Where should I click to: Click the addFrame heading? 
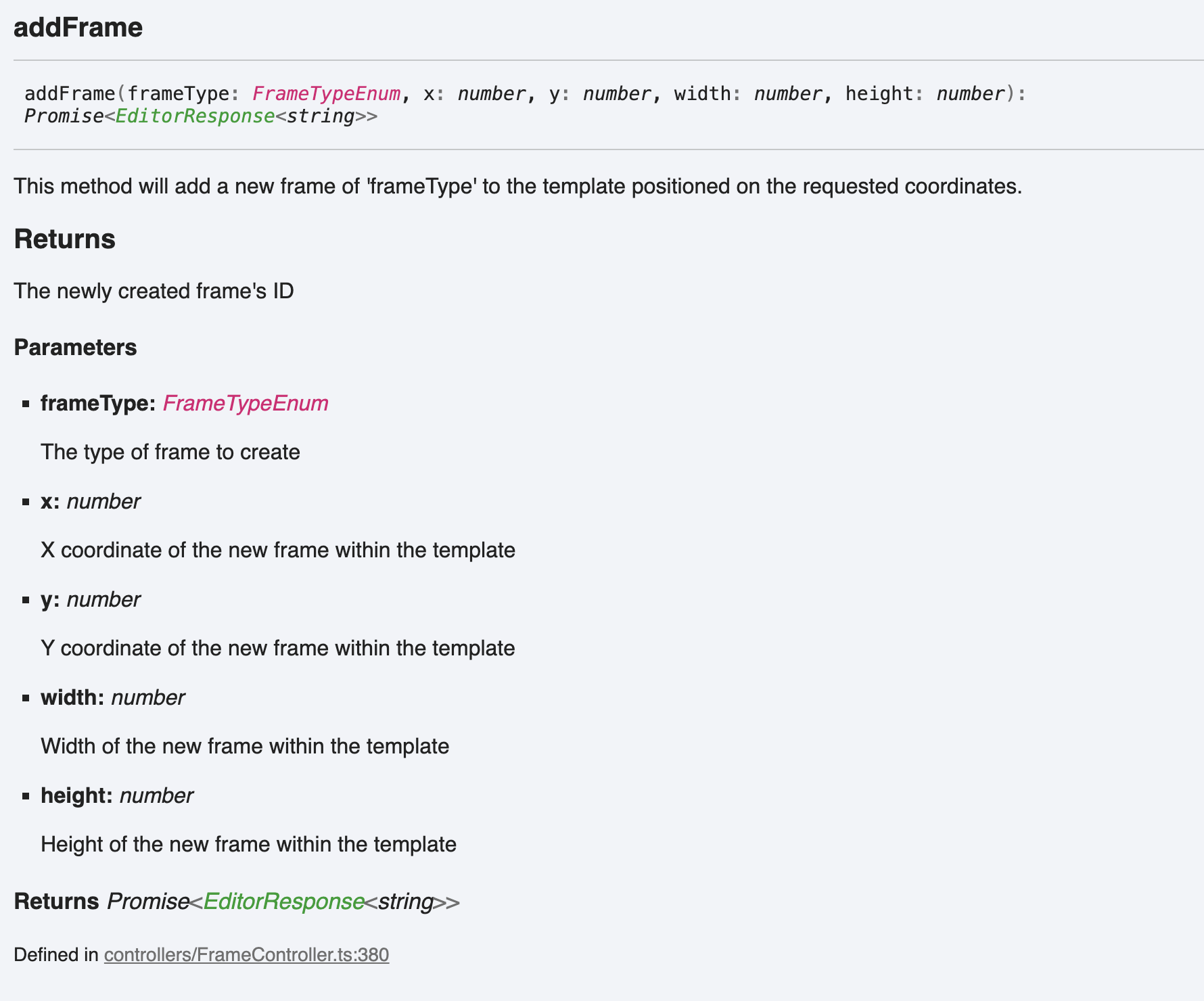[78, 28]
